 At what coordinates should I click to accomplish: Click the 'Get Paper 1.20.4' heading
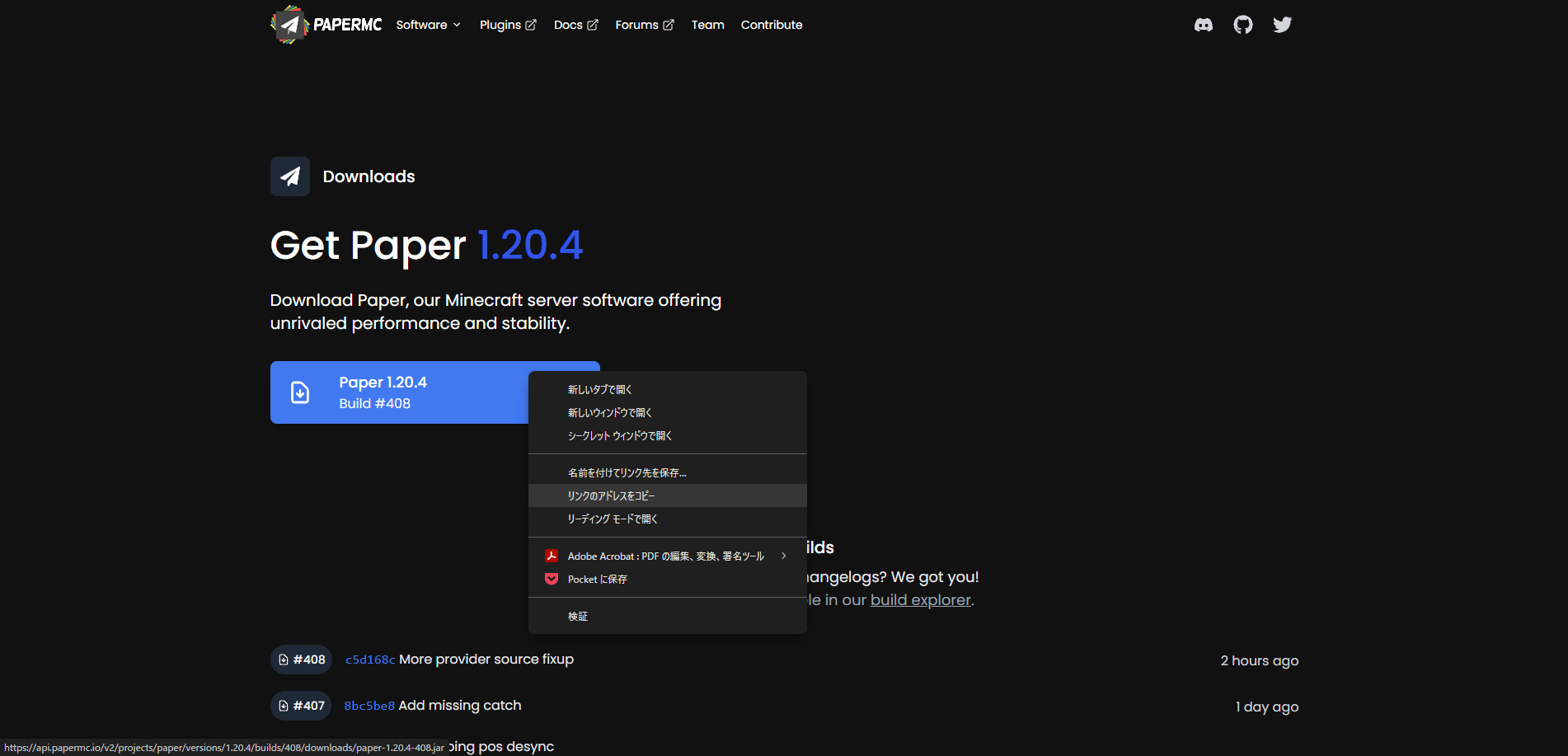pyautogui.click(x=426, y=245)
